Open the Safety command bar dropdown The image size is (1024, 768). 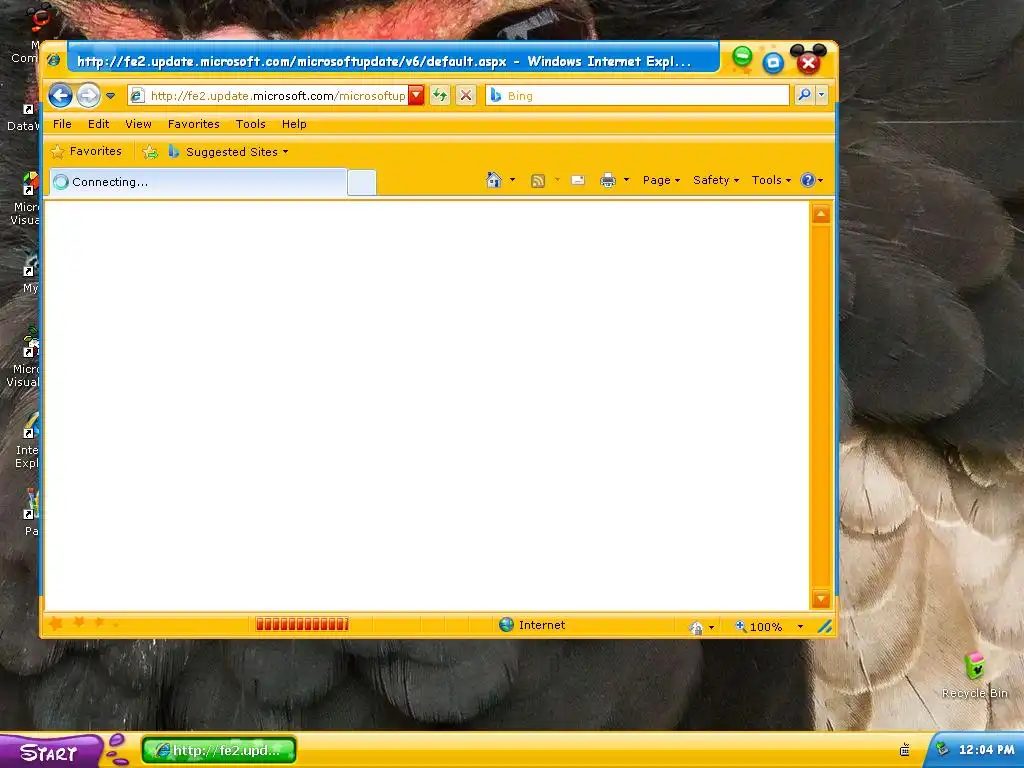point(716,180)
